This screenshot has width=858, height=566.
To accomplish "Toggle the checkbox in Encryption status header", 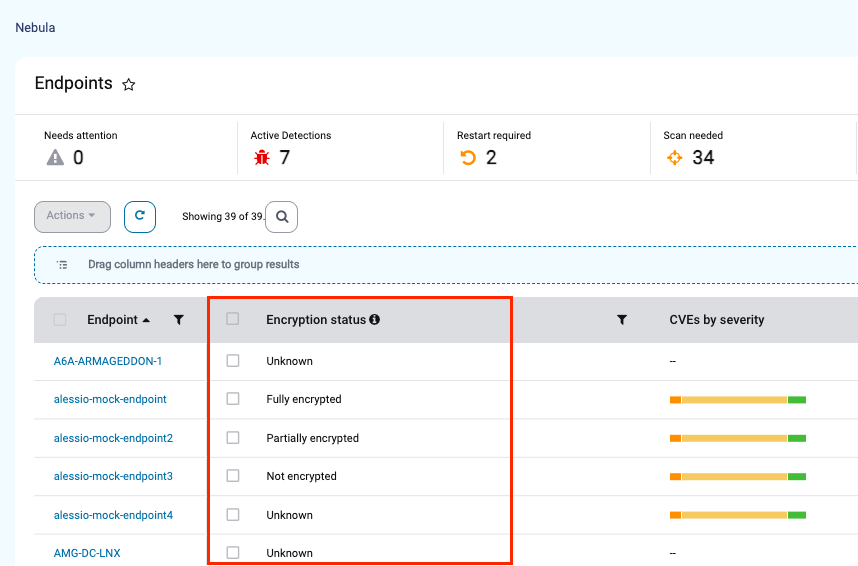I will (x=233, y=319).
